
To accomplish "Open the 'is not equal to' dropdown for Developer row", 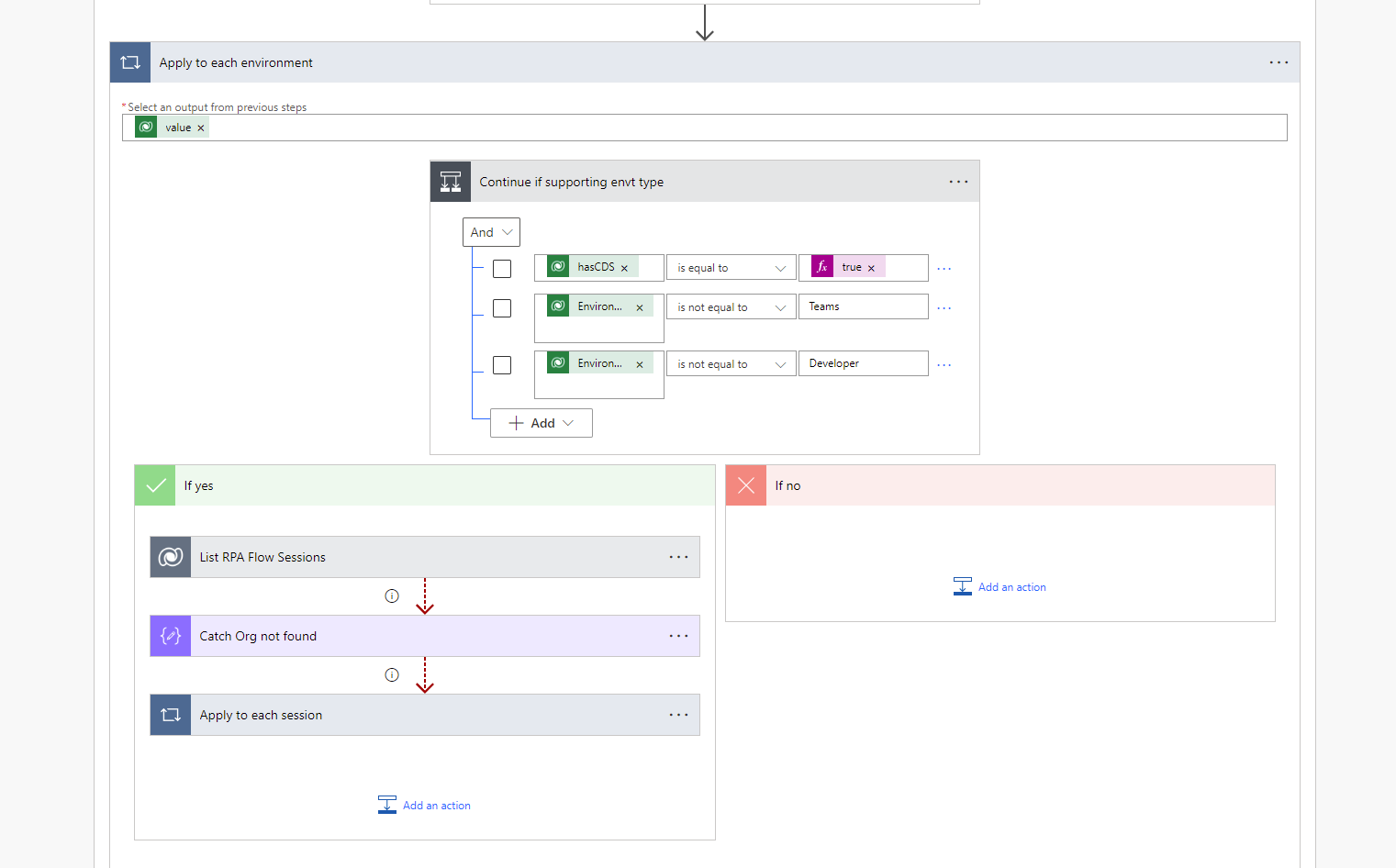I will pyautogui.click(x=731, y=364).
